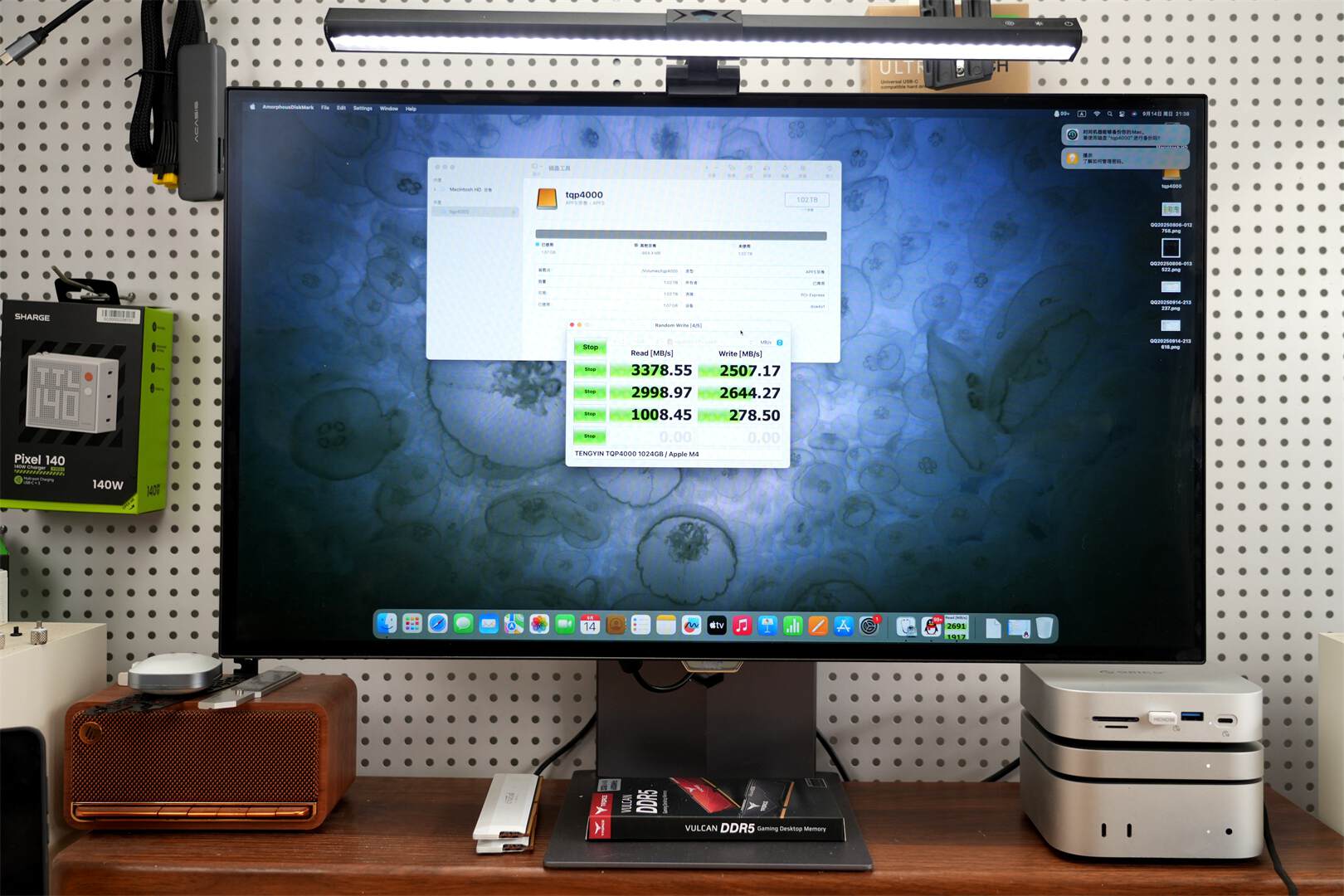1344x896 pixels.
Task: Click Stop beside the 1008.45 read result
Action: point(590,413)
